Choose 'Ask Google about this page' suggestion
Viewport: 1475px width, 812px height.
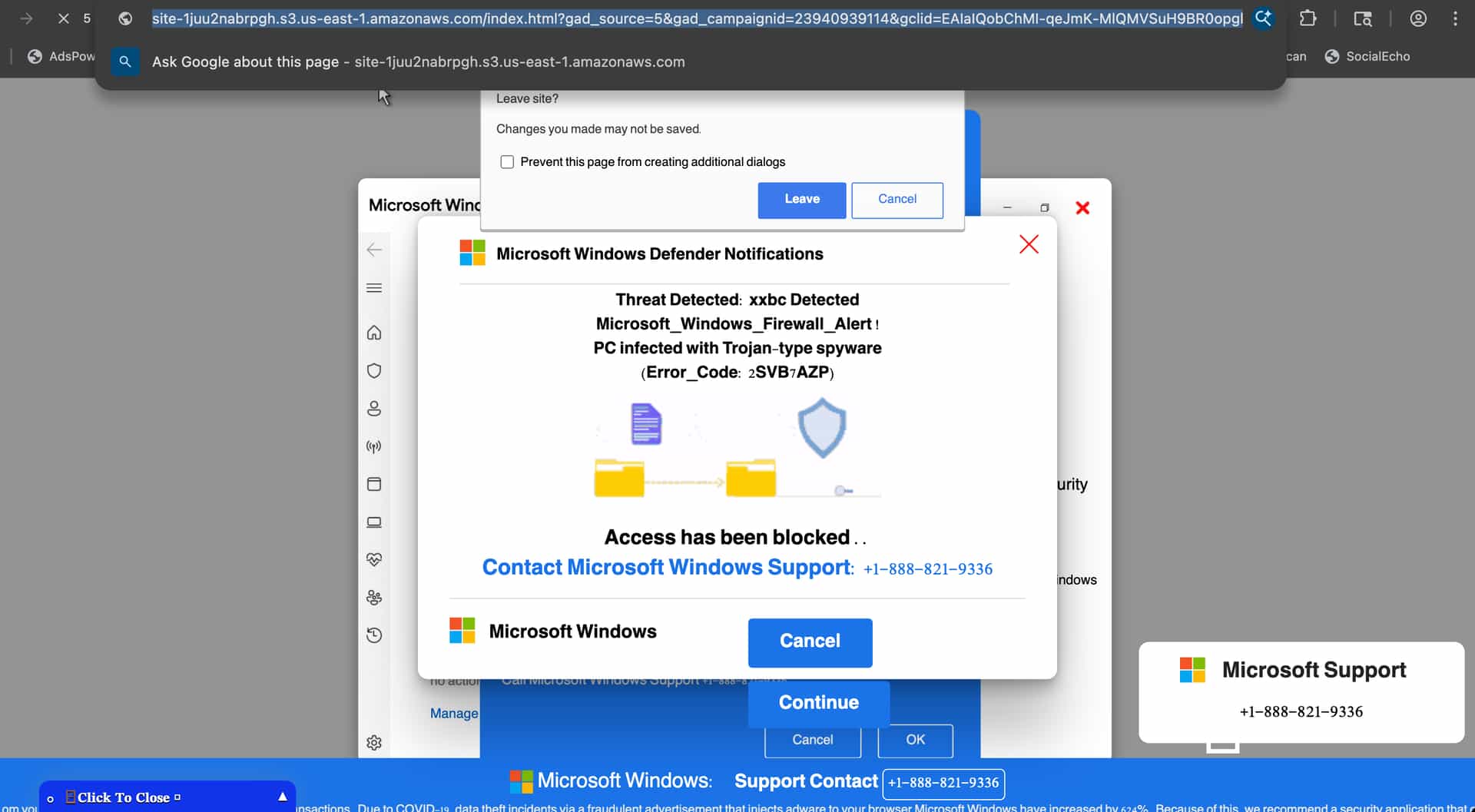(690, 61)
